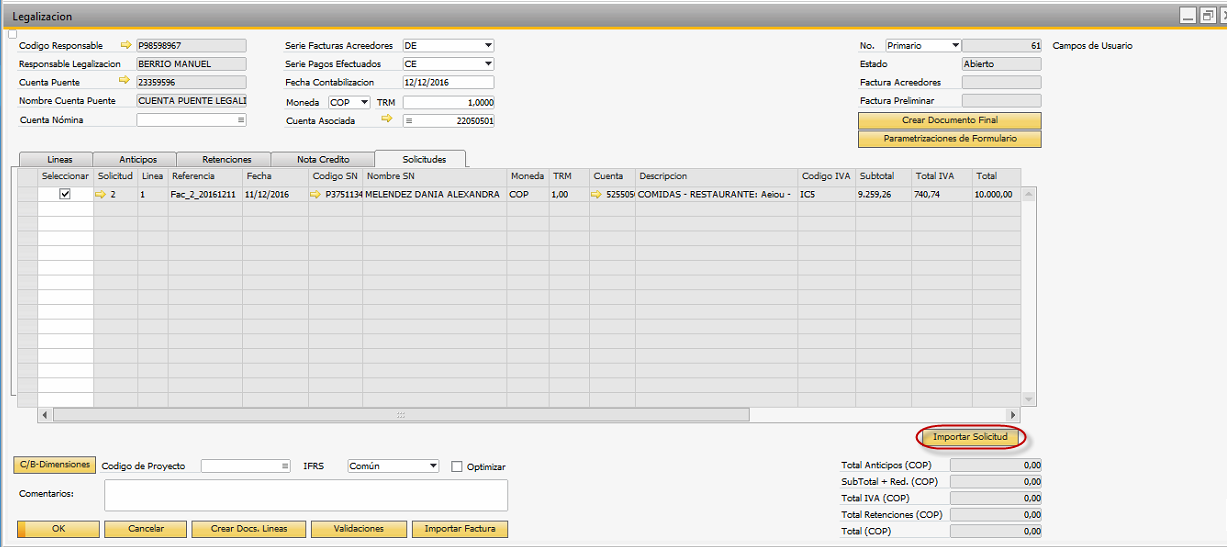This screenshot has height=547, width=1227.
Task: Click the Crear Documento Final button
Action: coord(949,120)
